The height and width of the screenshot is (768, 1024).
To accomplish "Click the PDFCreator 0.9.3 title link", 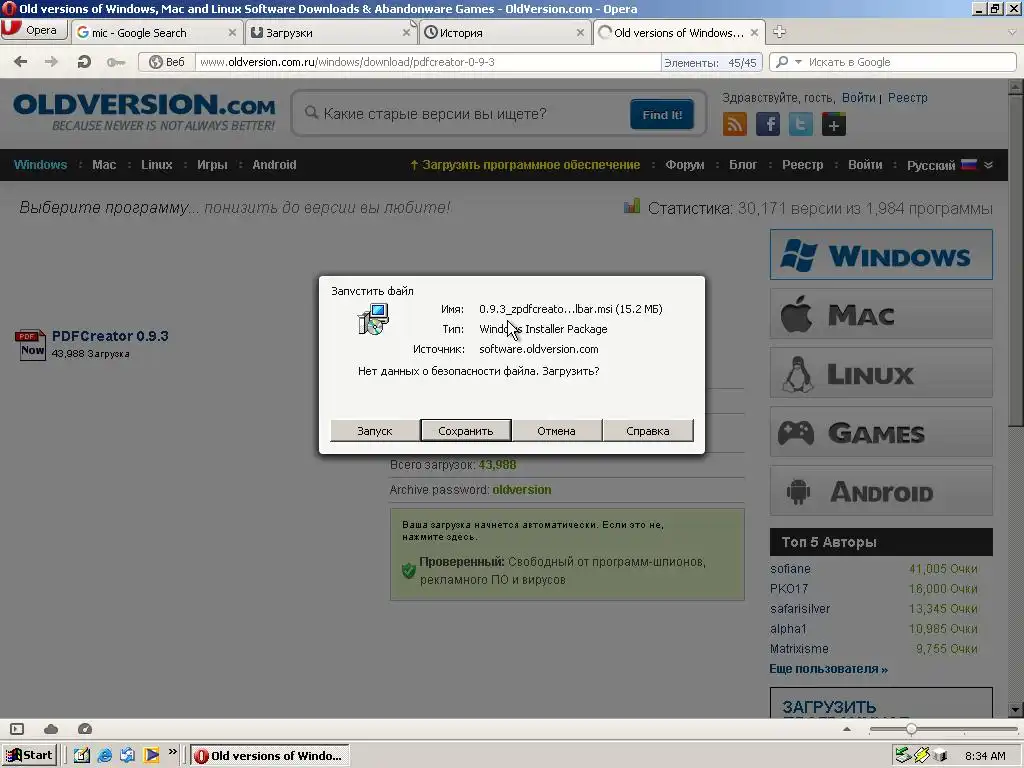I will pos(110,336).
